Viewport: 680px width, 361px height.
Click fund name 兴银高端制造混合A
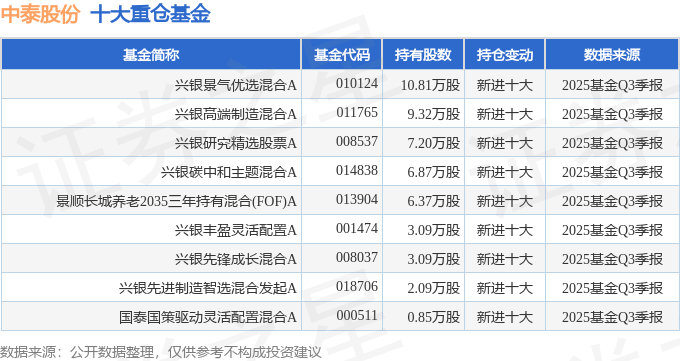coord(235,114)
